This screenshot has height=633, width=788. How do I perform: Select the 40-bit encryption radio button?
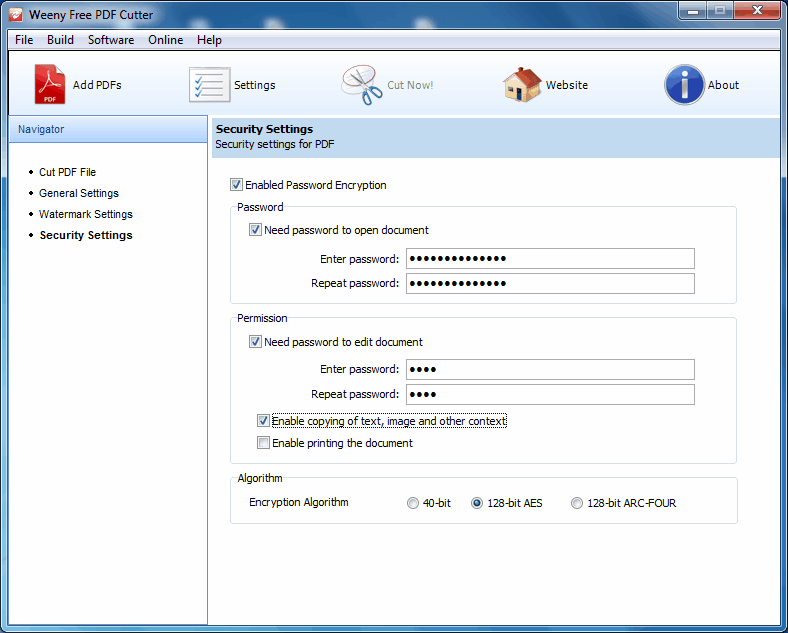pyautogui.click(x=413, y=503)
